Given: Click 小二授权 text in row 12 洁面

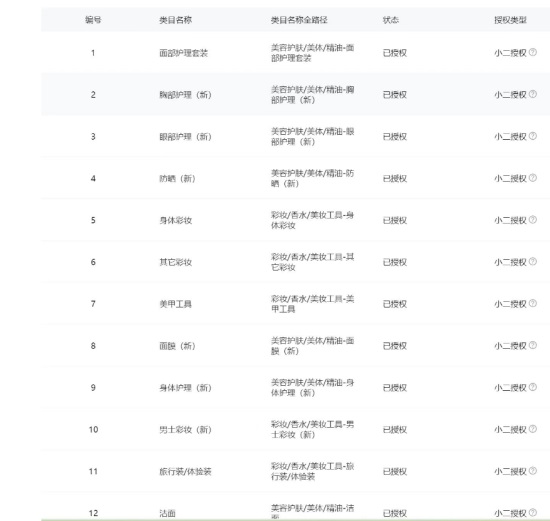Looking at the screenshot, I should pos(510,513).
